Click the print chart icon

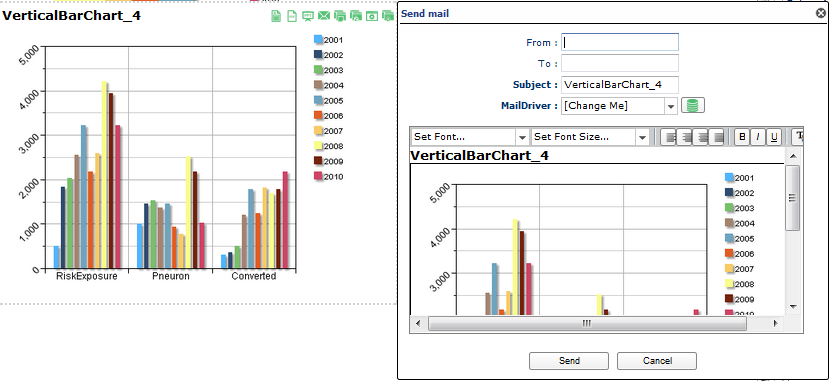[340, 16]
